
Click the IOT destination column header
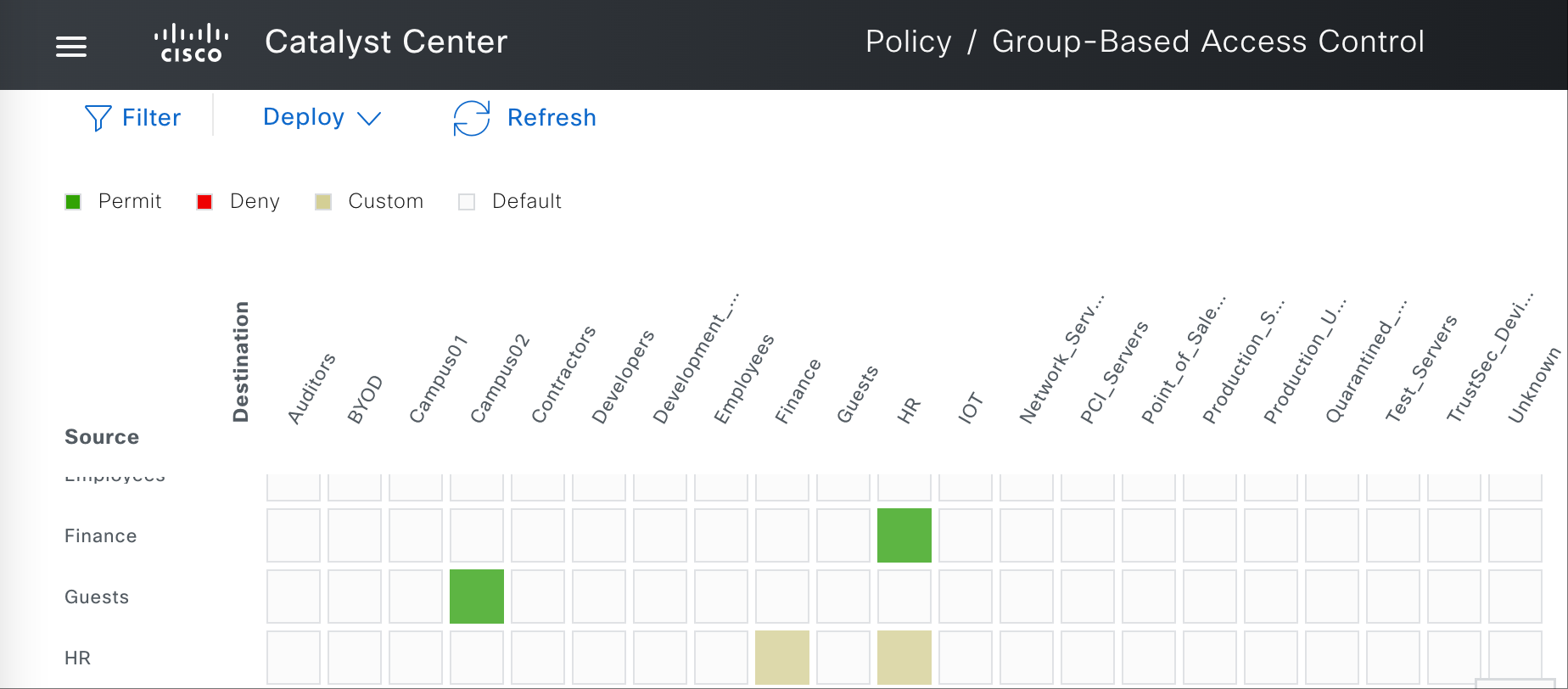(x=970, y=407)
